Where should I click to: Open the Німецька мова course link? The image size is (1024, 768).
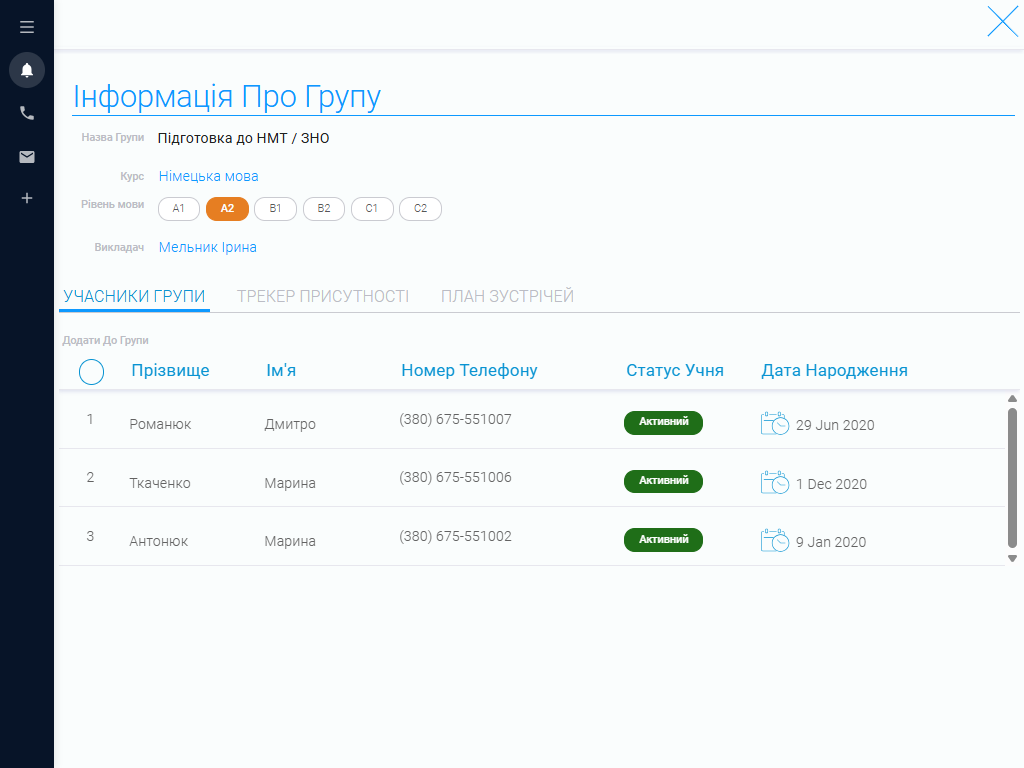coord(208,176)
